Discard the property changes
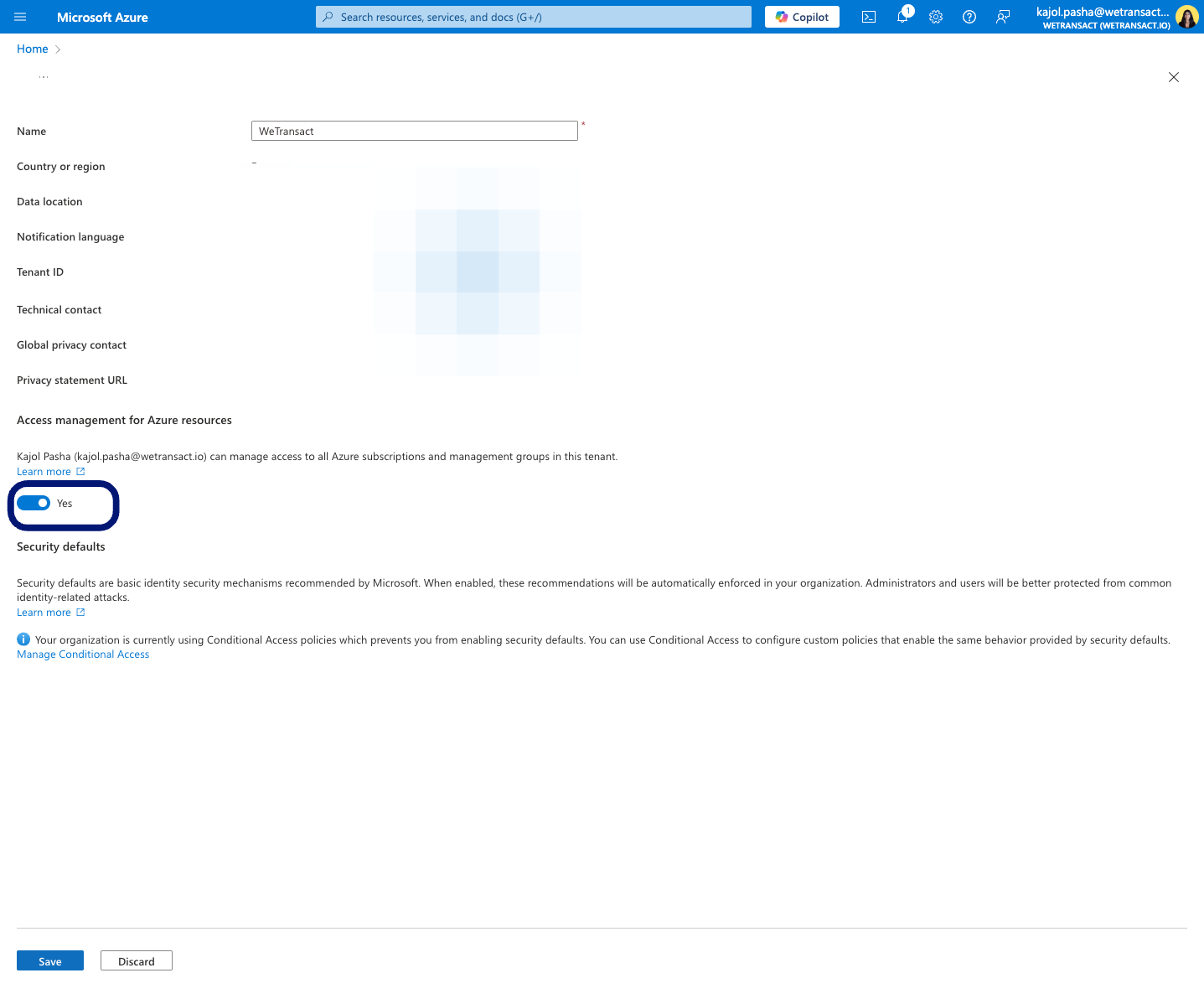1204x1004 pixels. (137, 961)
